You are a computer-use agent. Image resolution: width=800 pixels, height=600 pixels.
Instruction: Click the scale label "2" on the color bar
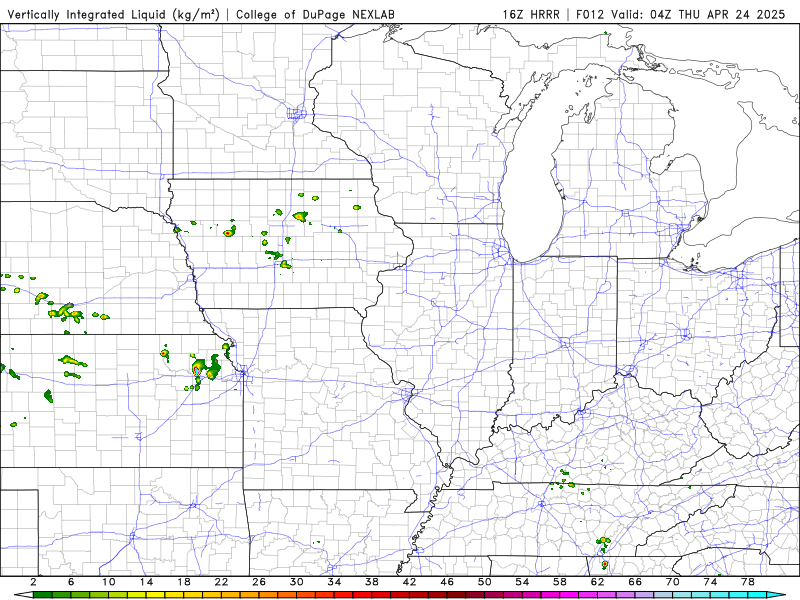(x=33, y=582)
